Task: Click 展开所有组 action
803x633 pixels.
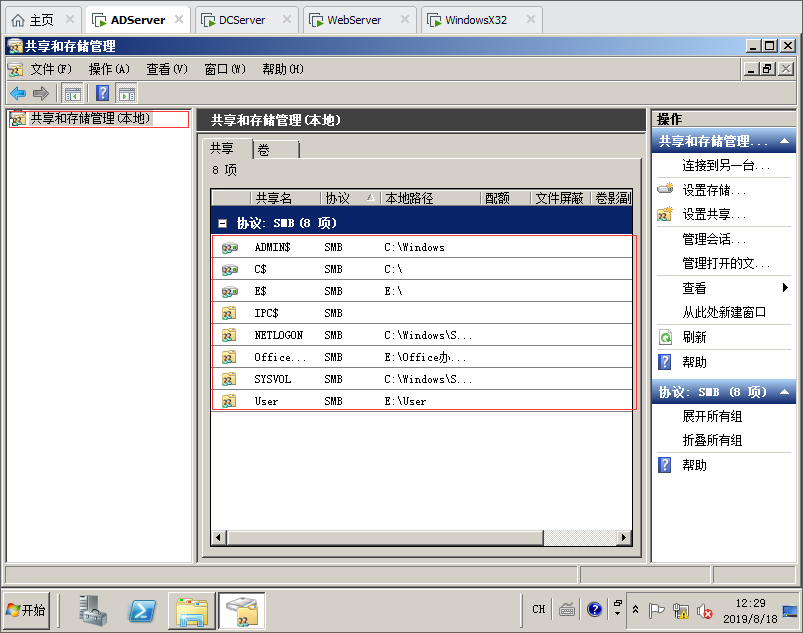Action: click(712, 416)
